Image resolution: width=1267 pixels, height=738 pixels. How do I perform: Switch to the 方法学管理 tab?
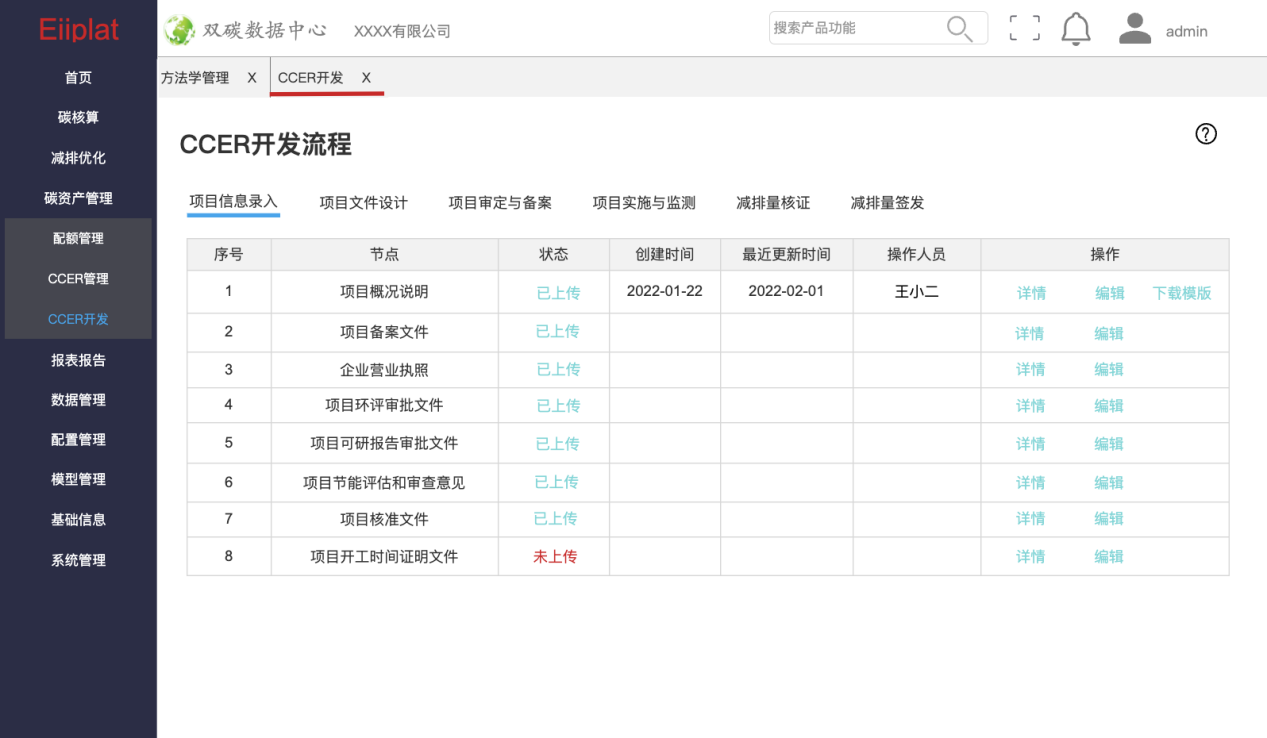pyautogui.click(x=195, y=78)
